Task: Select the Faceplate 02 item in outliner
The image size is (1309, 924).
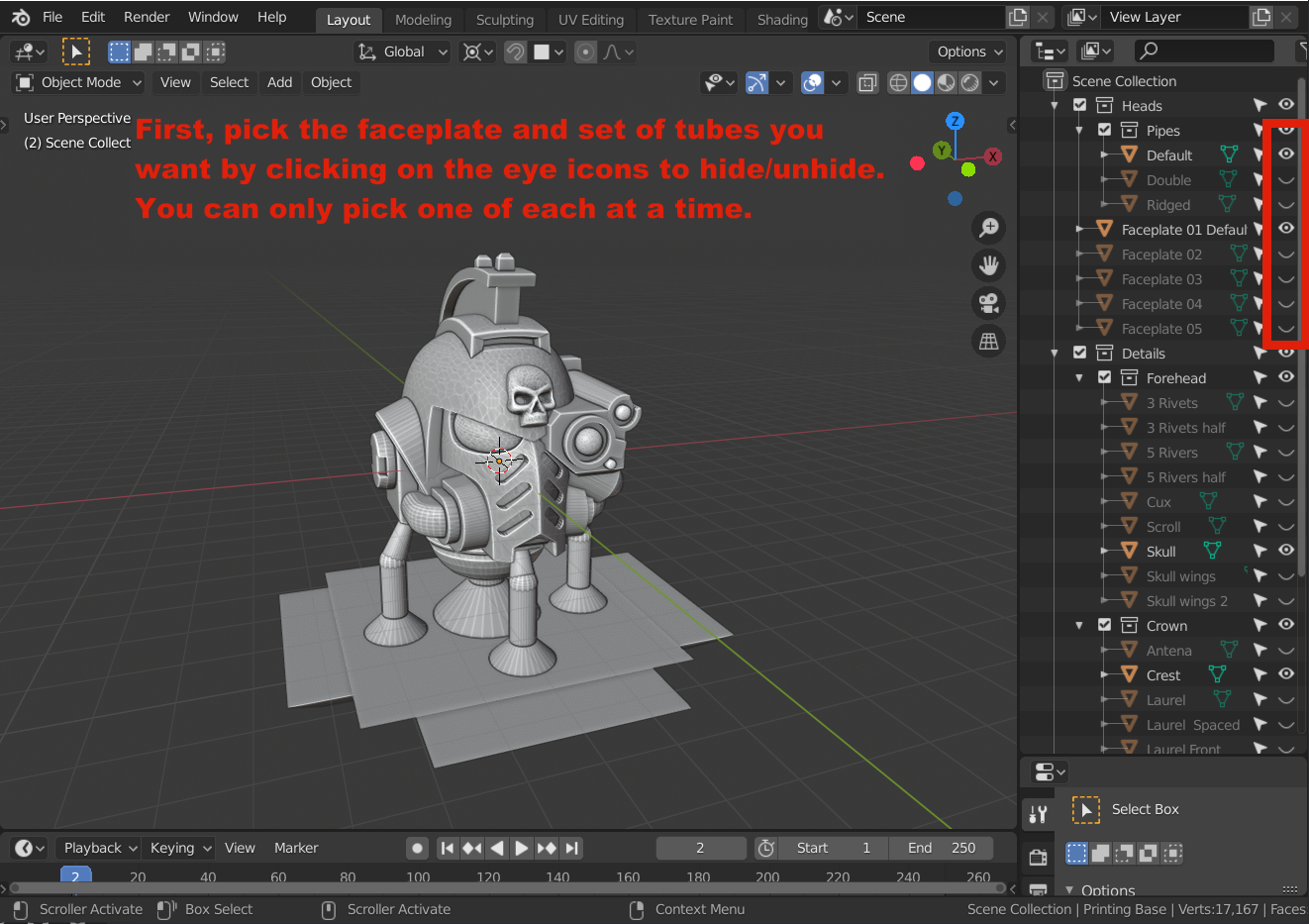Action: click(1160, 254)
